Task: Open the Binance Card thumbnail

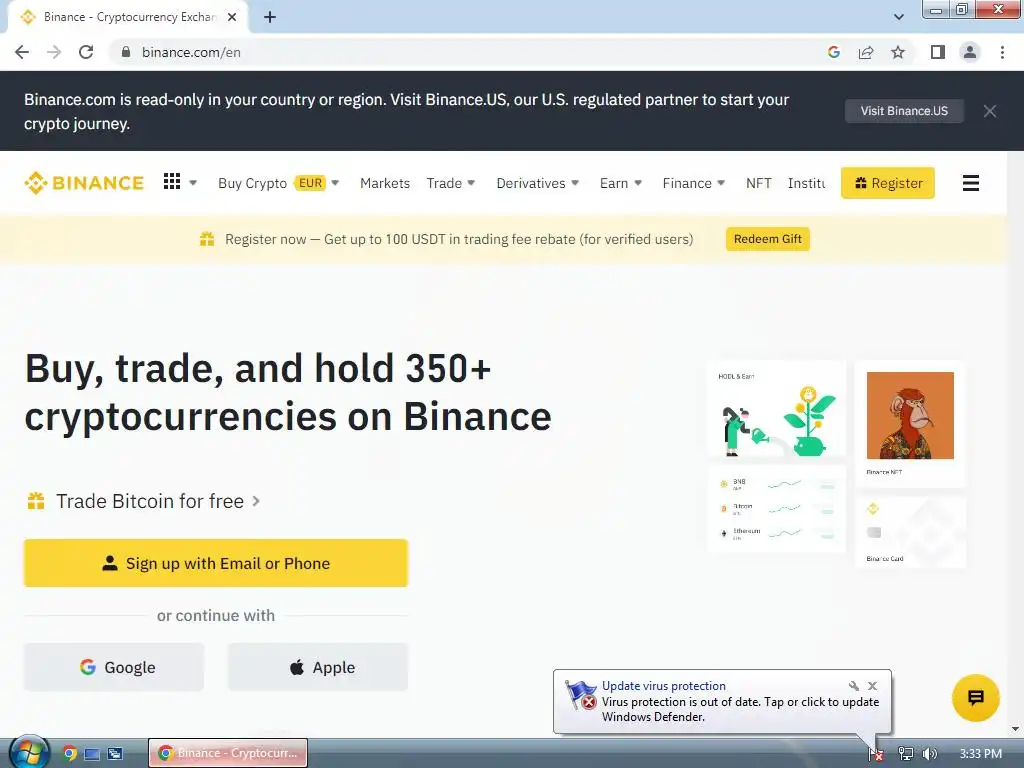Action: tap(910, 532)
